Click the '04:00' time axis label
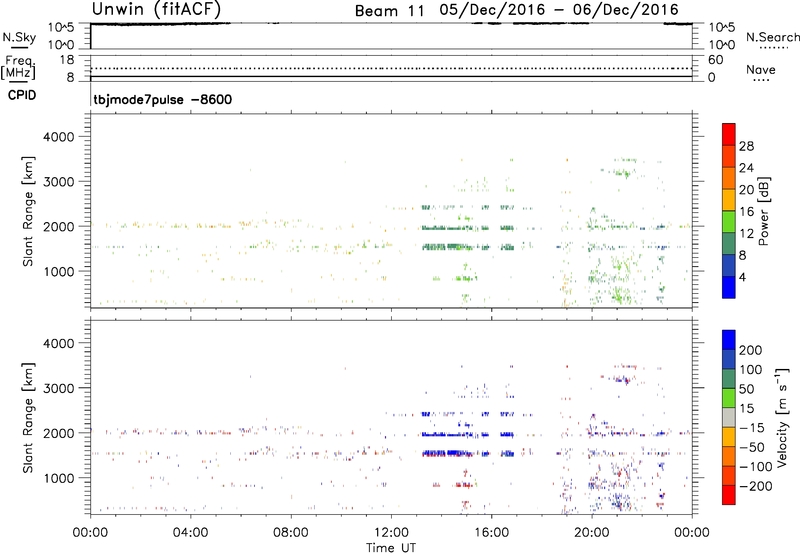Image resolution: width=800 pixels, height=554 pixels. point(190,533)
